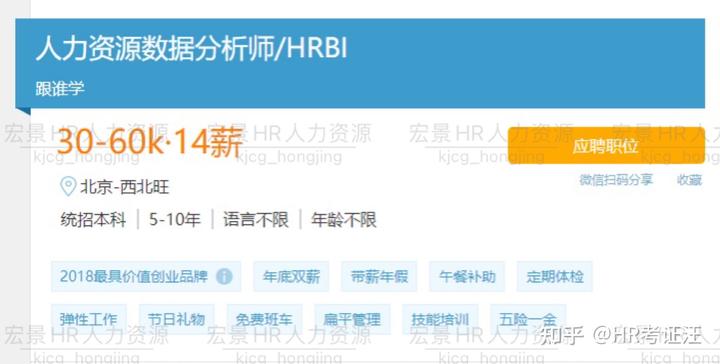Select the 2018最具价值创业品牌 tag
The height and width of the screenshot is (364, 720).
(x=146, y=276)
